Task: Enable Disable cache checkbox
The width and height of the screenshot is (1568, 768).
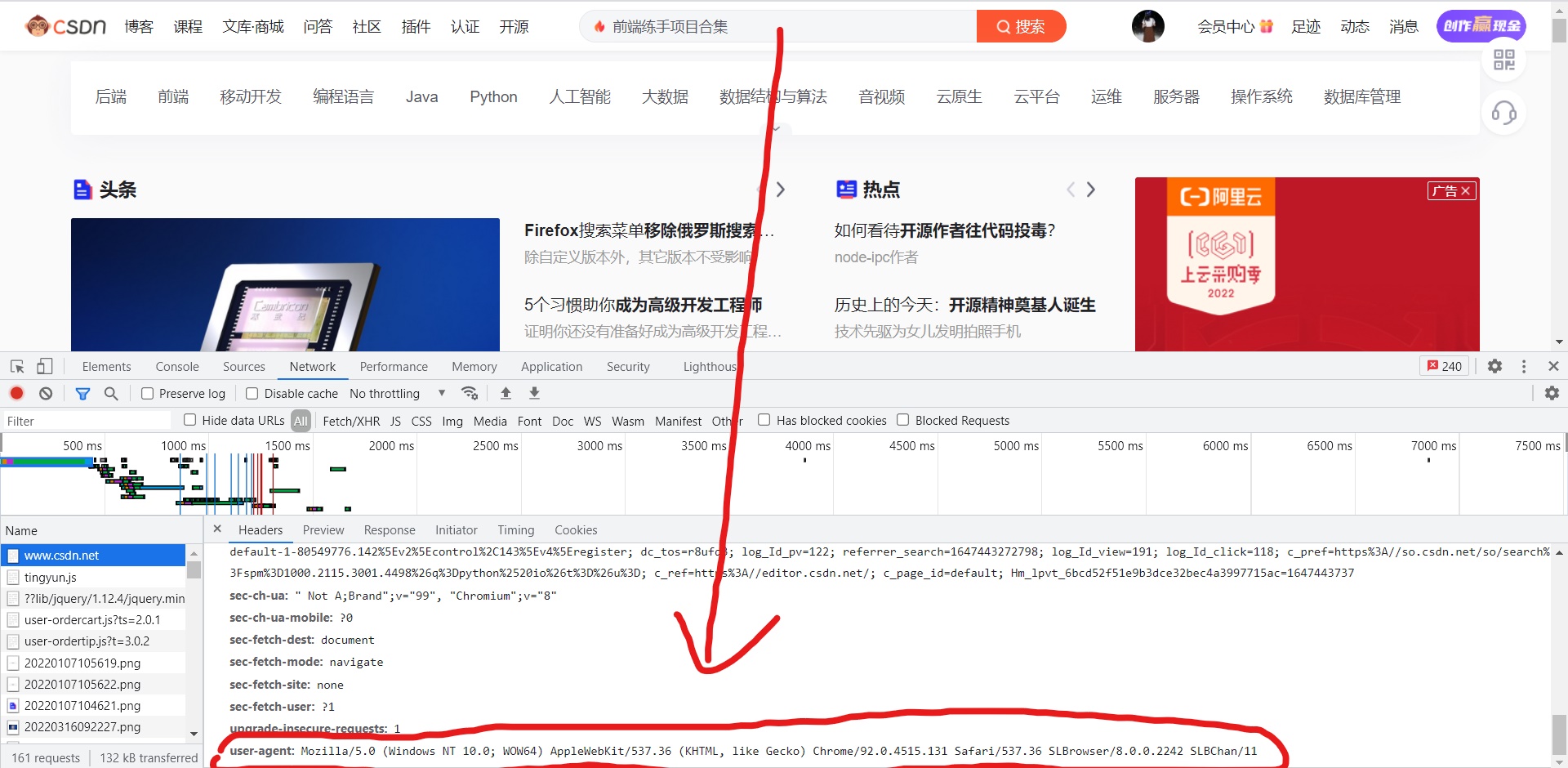Action: (252, 394)
